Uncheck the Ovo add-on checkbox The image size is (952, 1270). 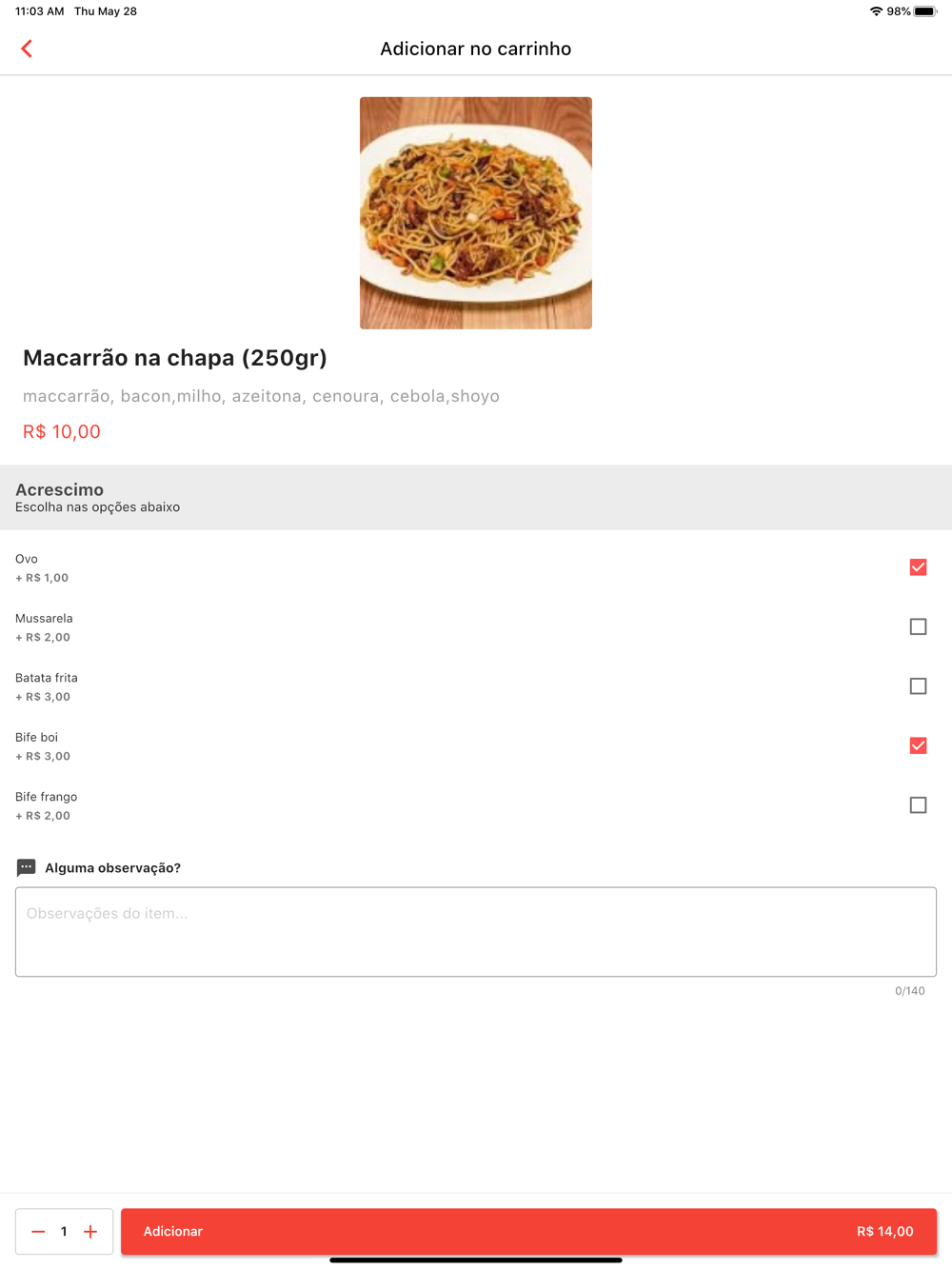[918, 567]
